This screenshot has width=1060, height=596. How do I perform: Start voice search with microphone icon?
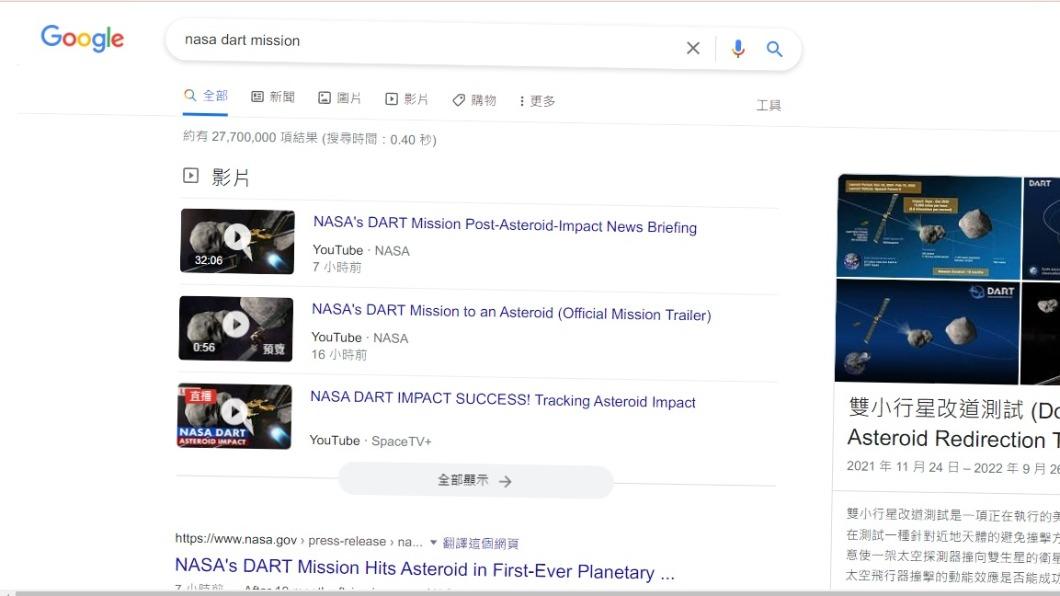(x=738, y=49)
